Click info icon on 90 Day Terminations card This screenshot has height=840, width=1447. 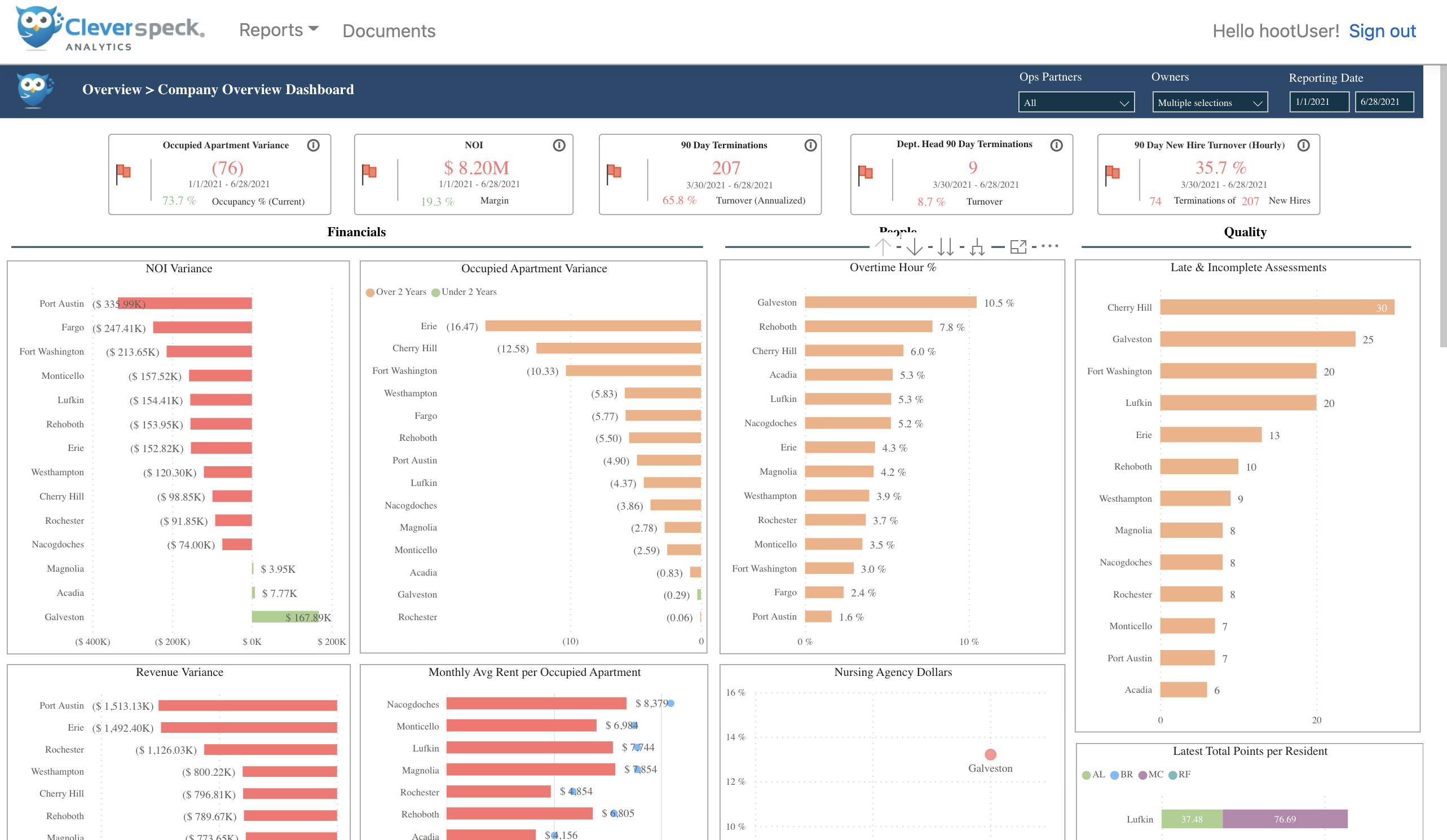click(x=810, y=145)
